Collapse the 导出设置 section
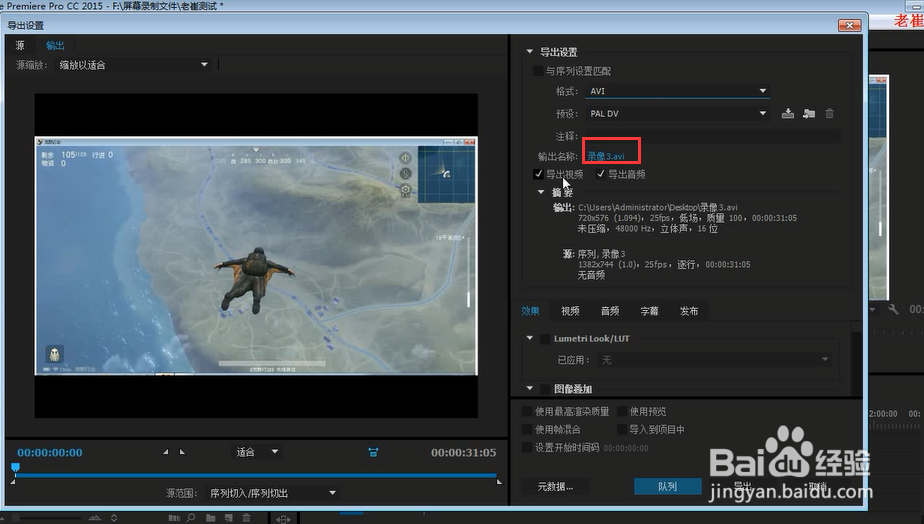The height and width of the screenshot is (524, 924). tap(529, 52)
